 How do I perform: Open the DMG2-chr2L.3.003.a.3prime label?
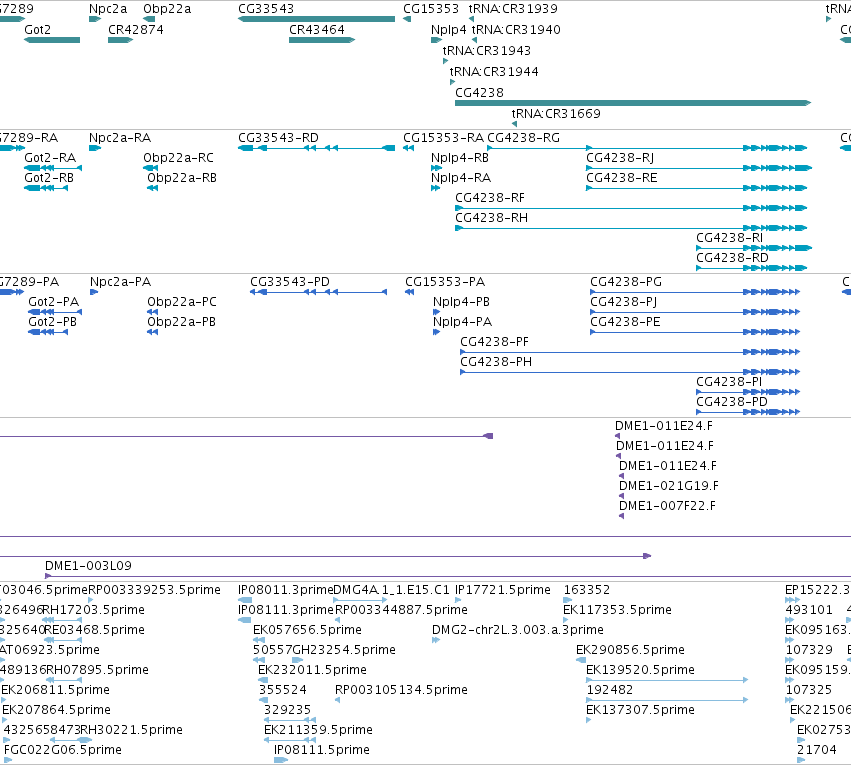[x=518, y=630]
